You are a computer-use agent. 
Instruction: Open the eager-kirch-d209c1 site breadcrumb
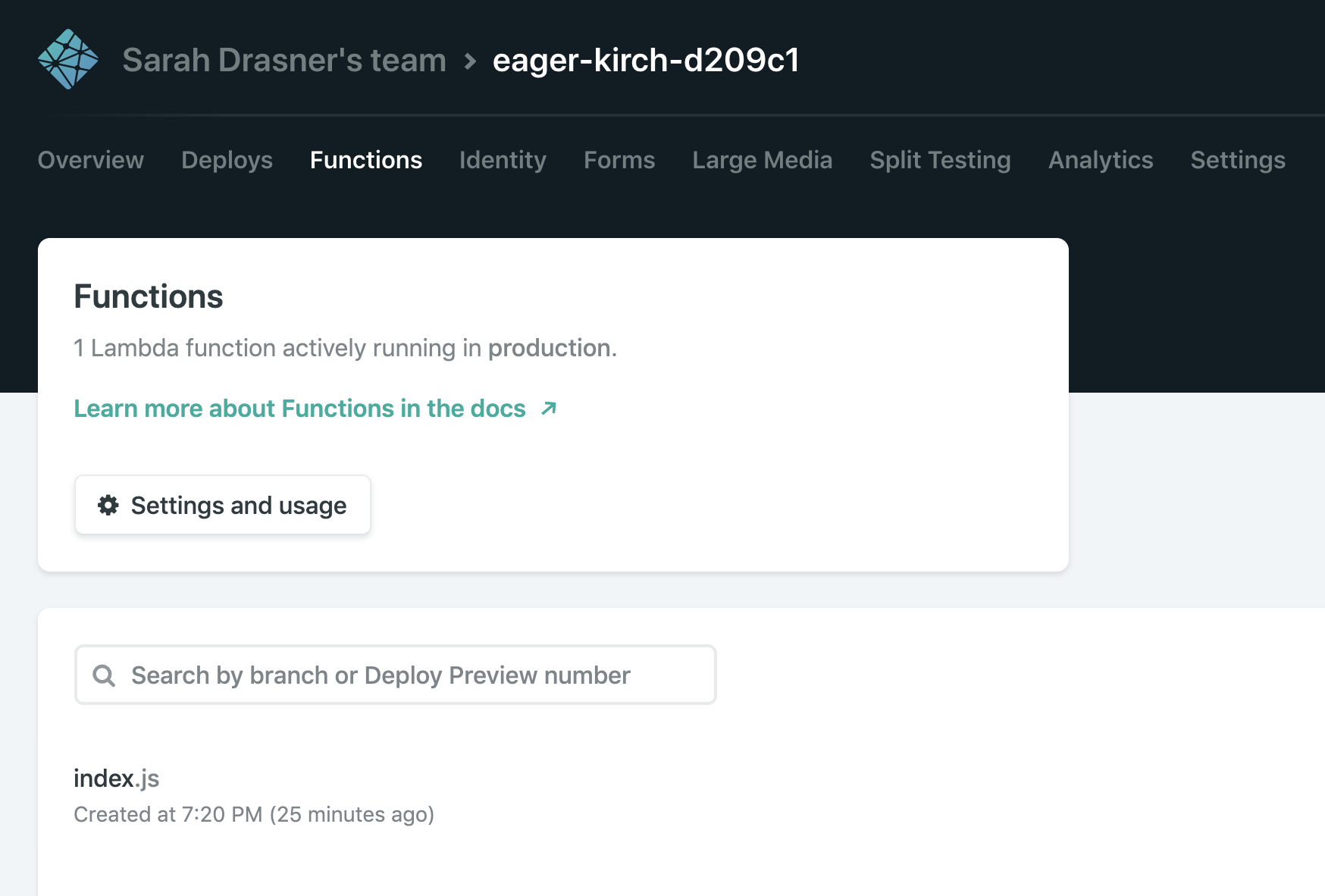646,60
